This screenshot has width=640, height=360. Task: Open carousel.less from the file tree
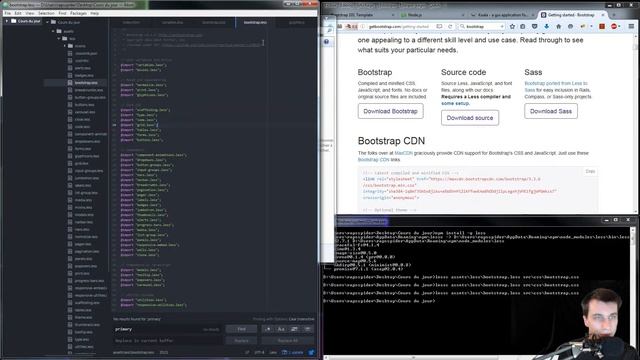click(x=84, y=112)
